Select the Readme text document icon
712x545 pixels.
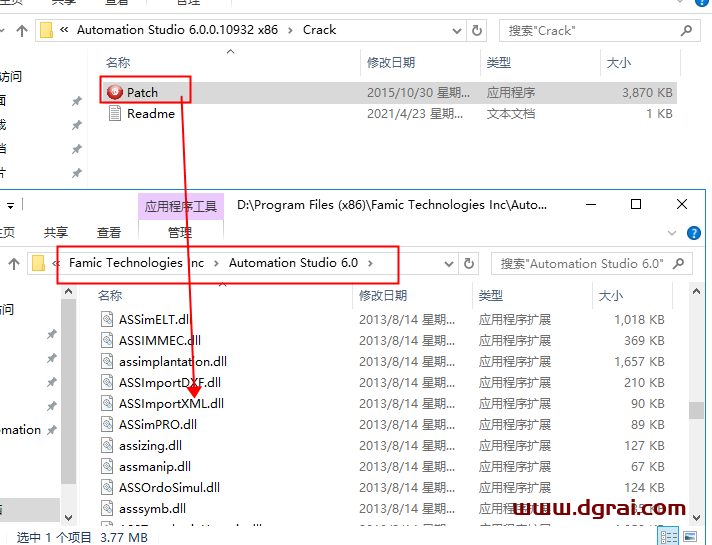pyautogui.click(x=115, y=113)
